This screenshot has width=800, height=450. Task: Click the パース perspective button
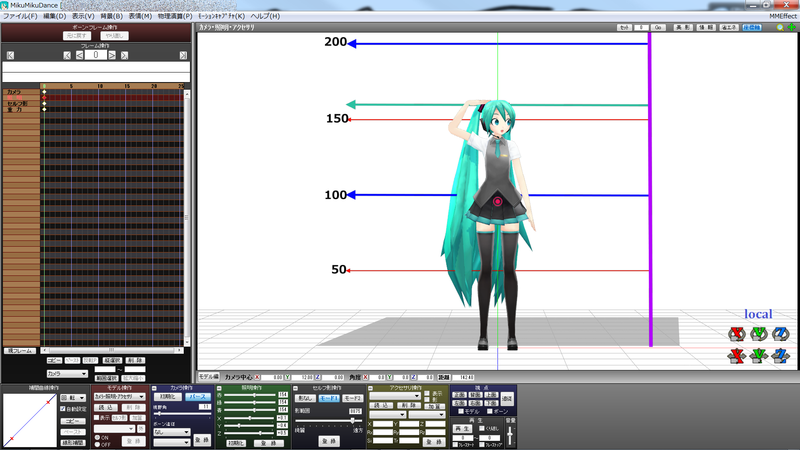click(197, 396)
